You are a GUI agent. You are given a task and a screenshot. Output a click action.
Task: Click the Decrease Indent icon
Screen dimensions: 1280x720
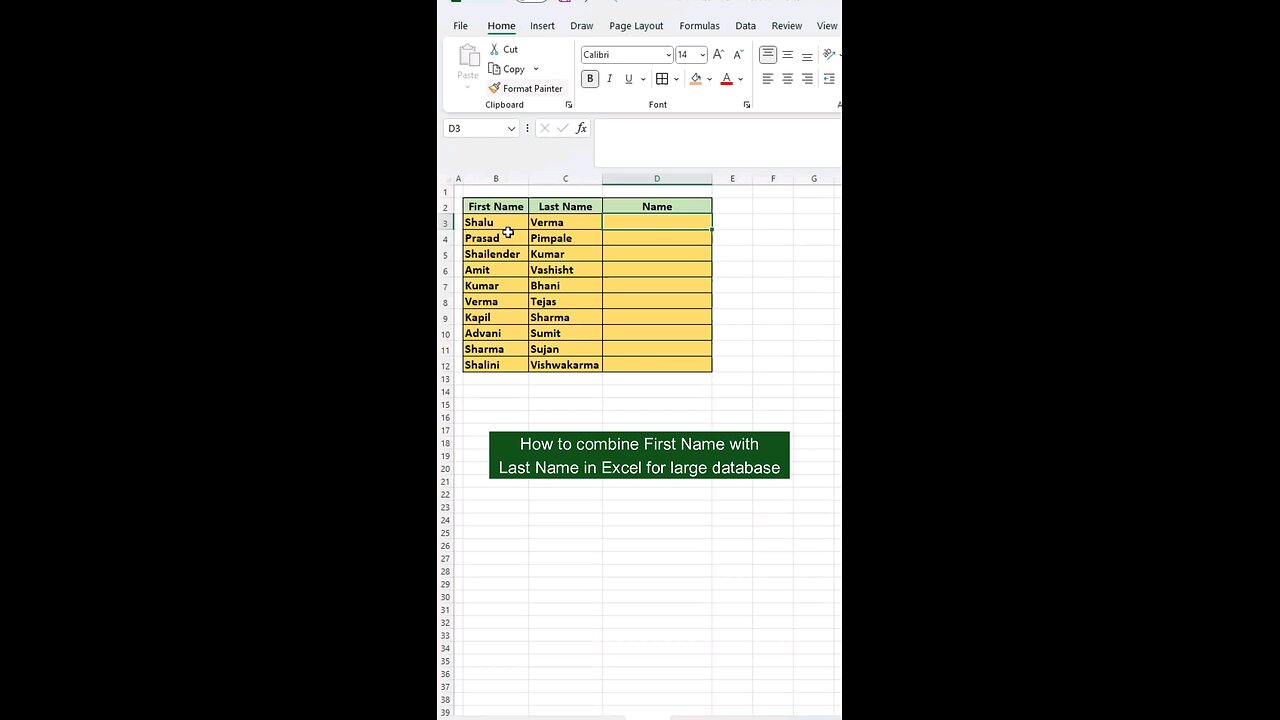pos(829,79)
